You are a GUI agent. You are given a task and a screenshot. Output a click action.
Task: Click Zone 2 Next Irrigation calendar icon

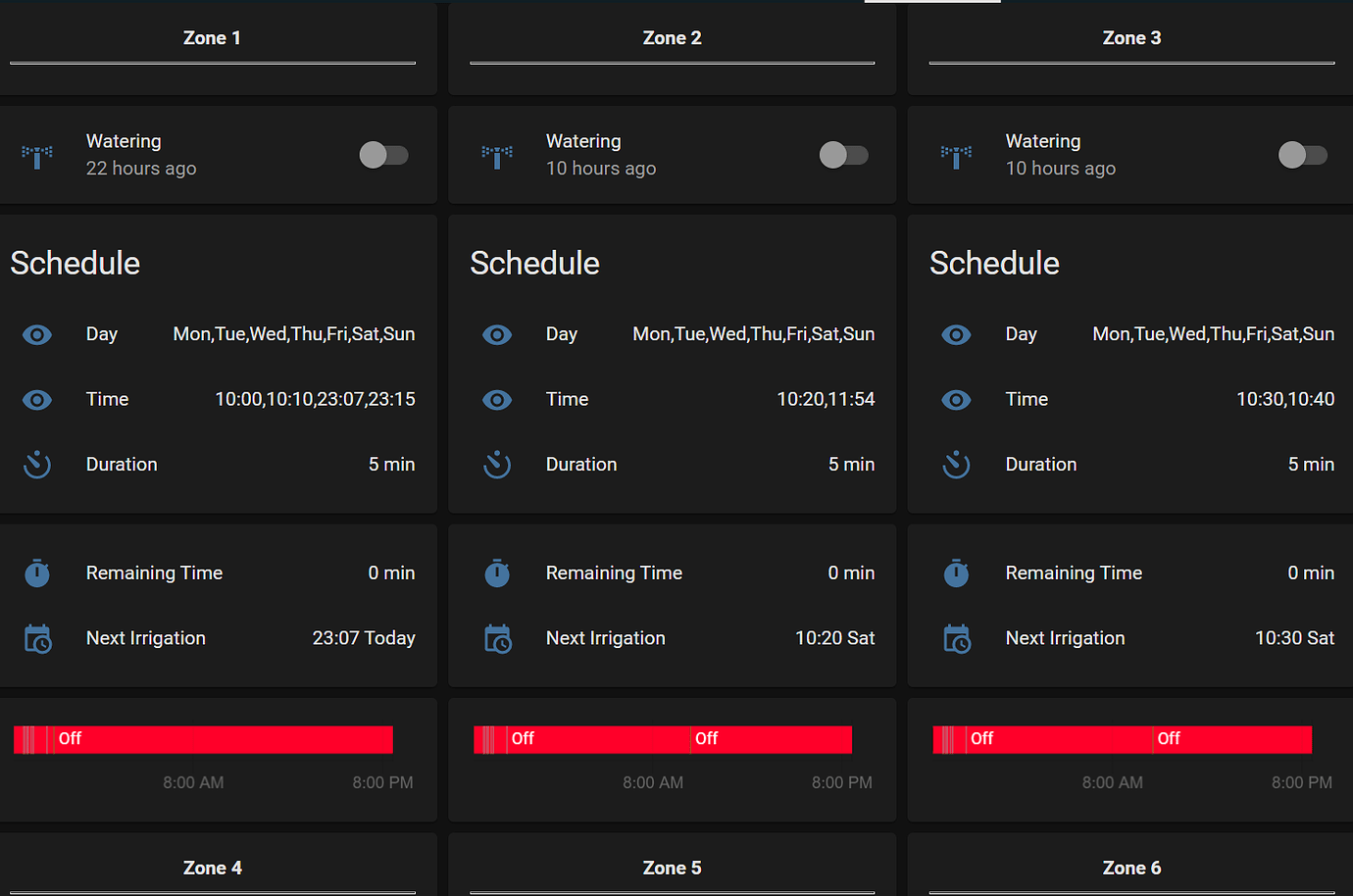point(497,639)
